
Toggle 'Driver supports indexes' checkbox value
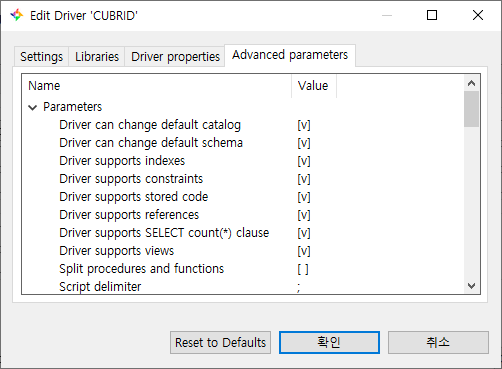[x=304, y=161]
